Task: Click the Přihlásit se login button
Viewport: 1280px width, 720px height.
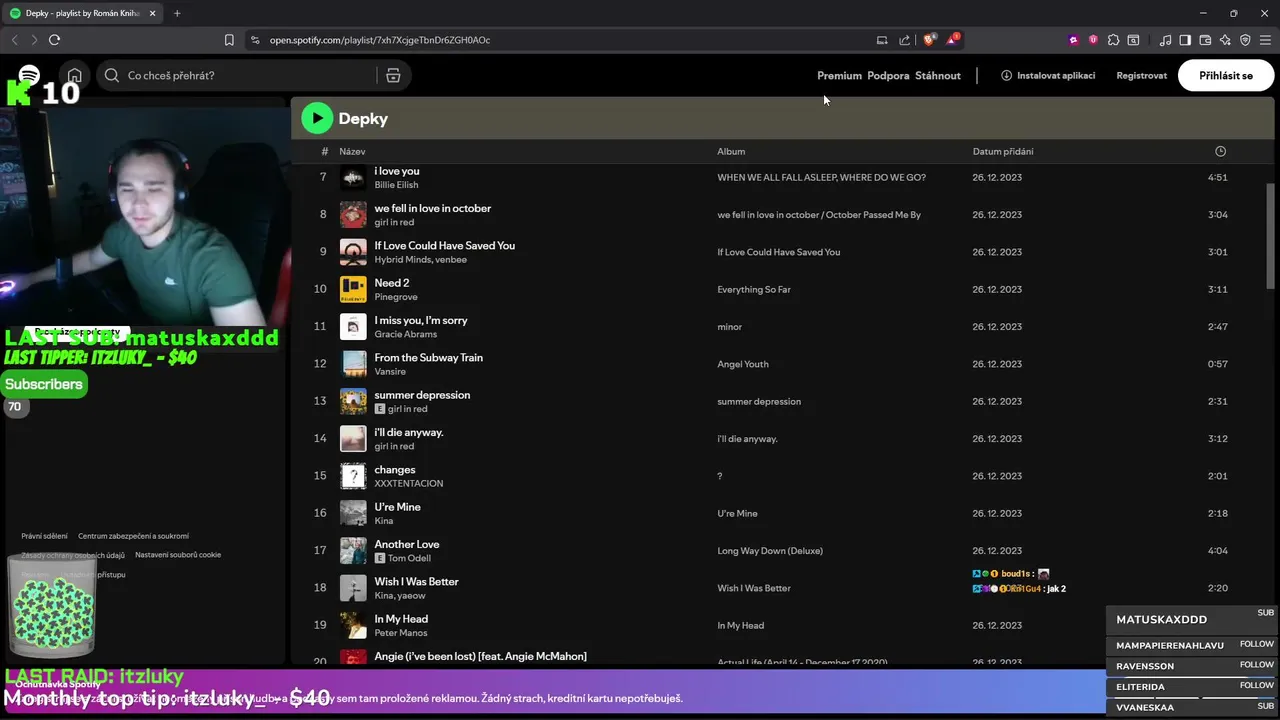Action: click(x=1226, y=75)
